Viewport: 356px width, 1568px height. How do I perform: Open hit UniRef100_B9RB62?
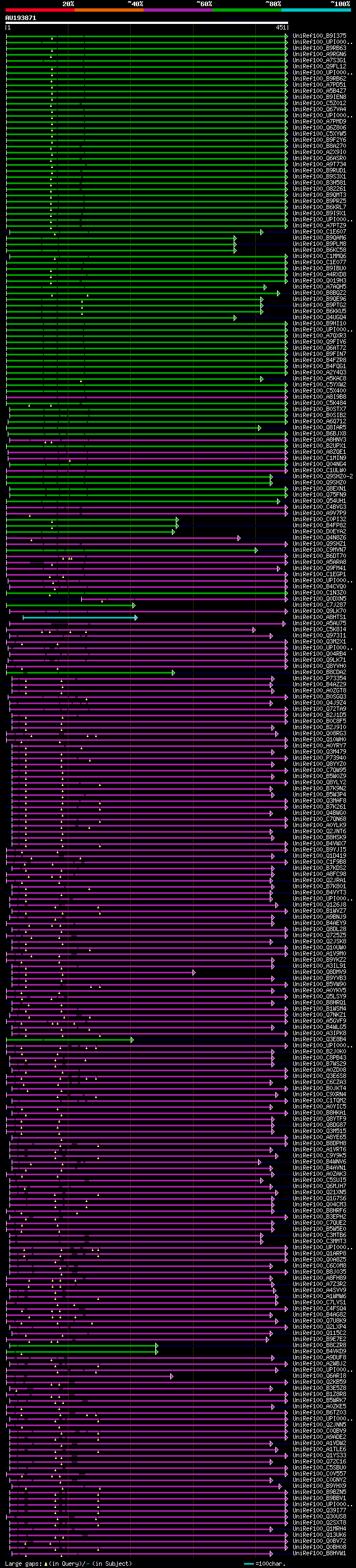pyautogui.click(x=319, y=78)
